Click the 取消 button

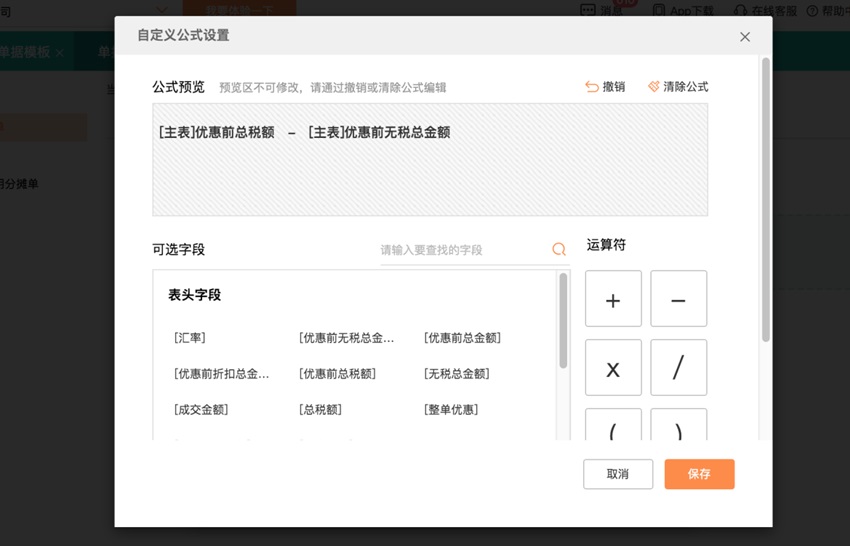[x=618, y=474]
